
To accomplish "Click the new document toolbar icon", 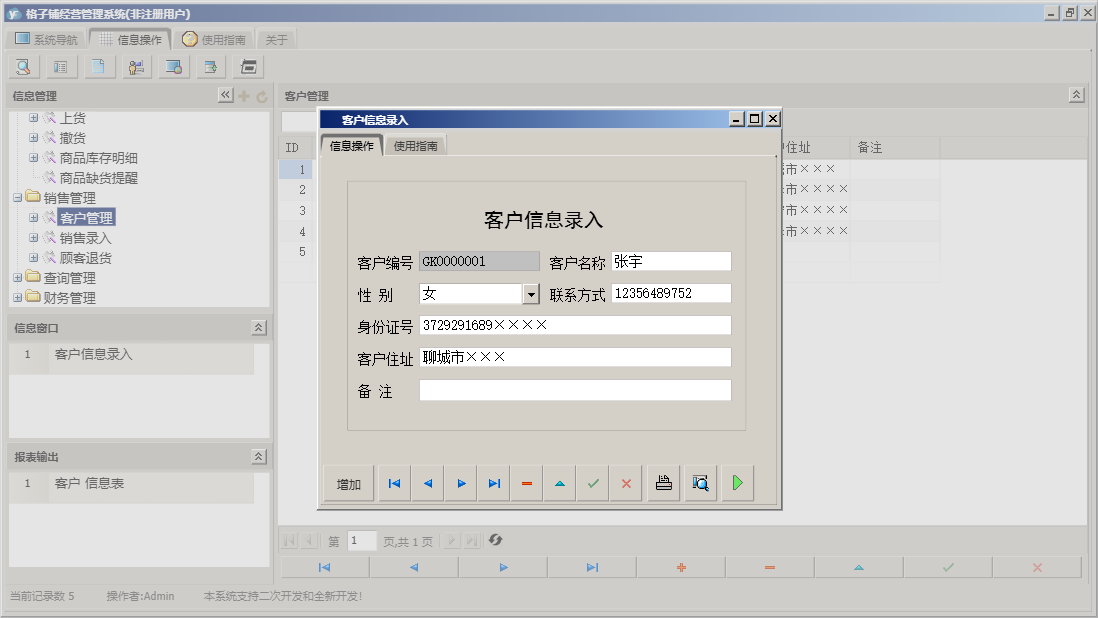I will click(98, 66).
